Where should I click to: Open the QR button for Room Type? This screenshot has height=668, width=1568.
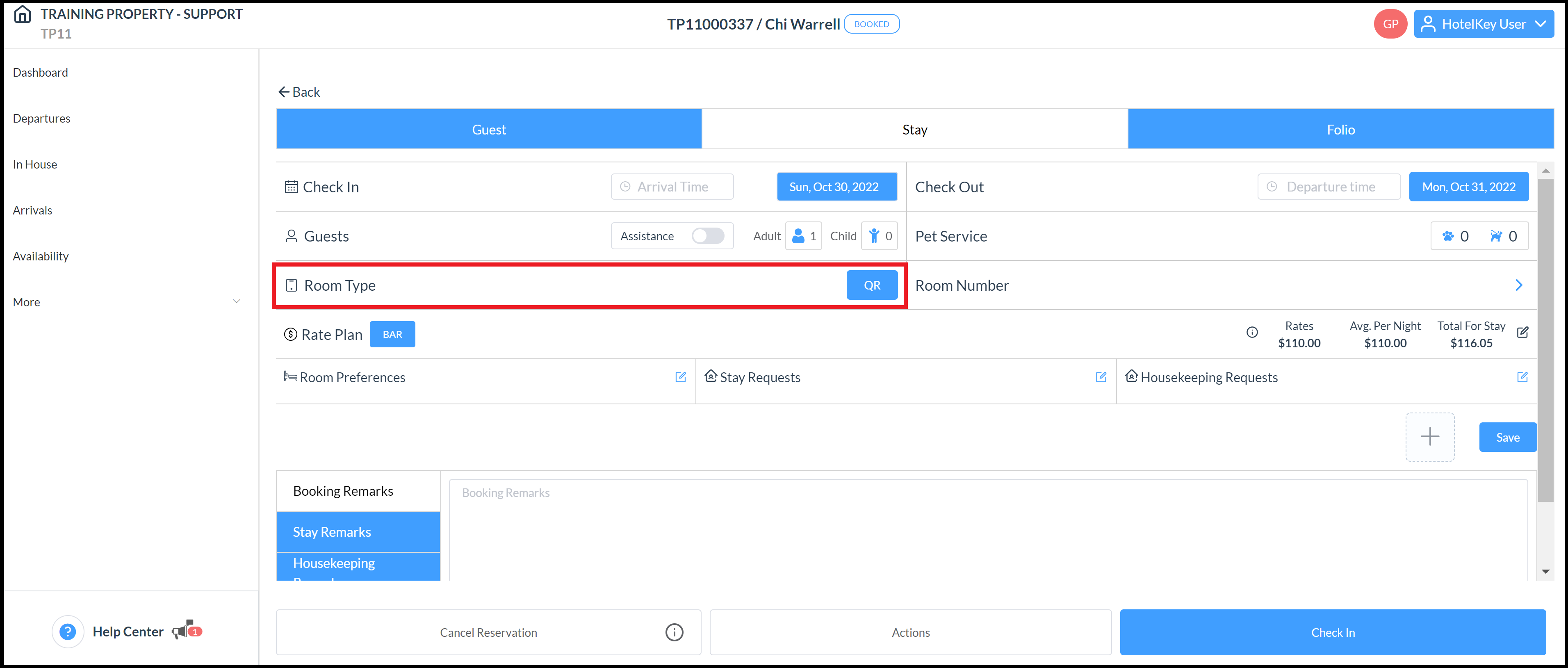872,284
